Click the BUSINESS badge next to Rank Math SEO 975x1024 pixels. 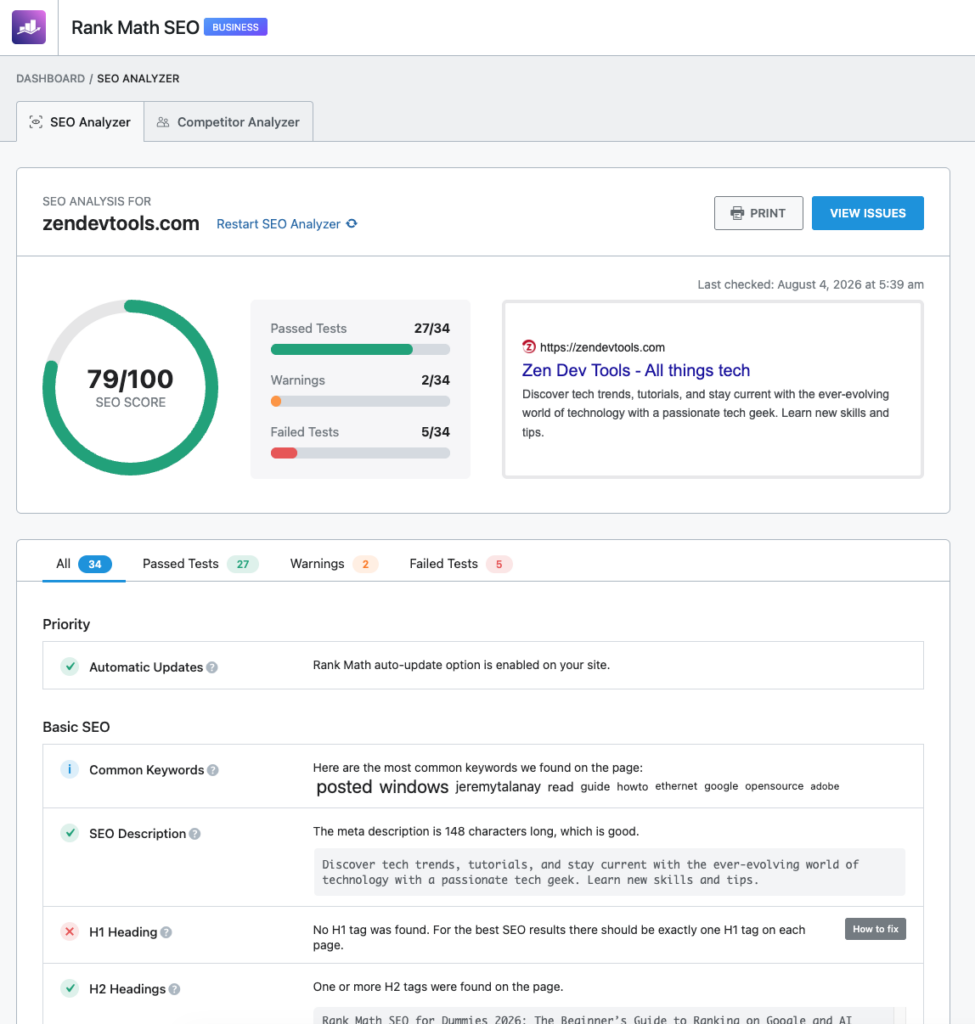[x=236, y=27]
